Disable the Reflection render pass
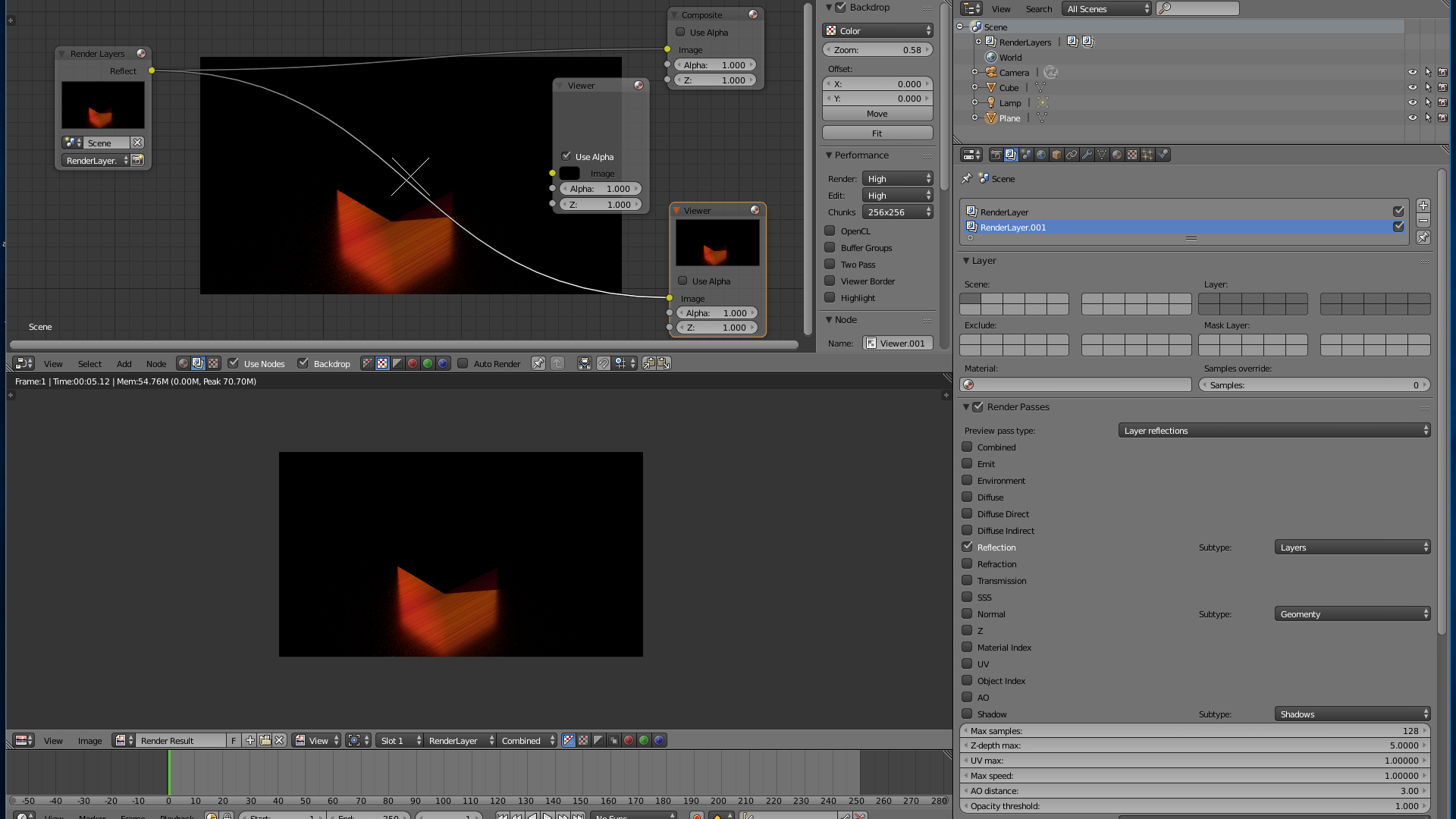 (x=968, y=548)
